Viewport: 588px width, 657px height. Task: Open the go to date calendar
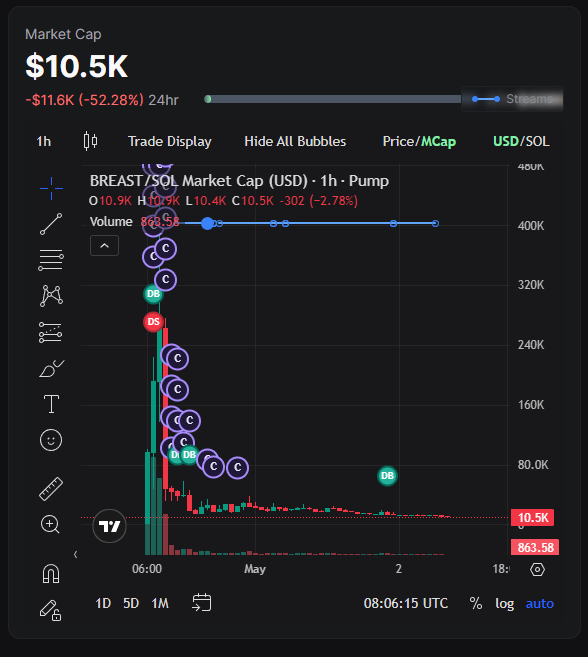point(202,603)
